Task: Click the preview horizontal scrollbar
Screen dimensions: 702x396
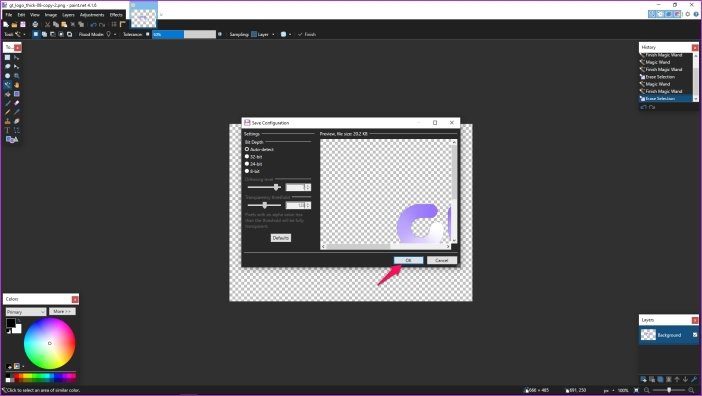Action: (386, 246)
